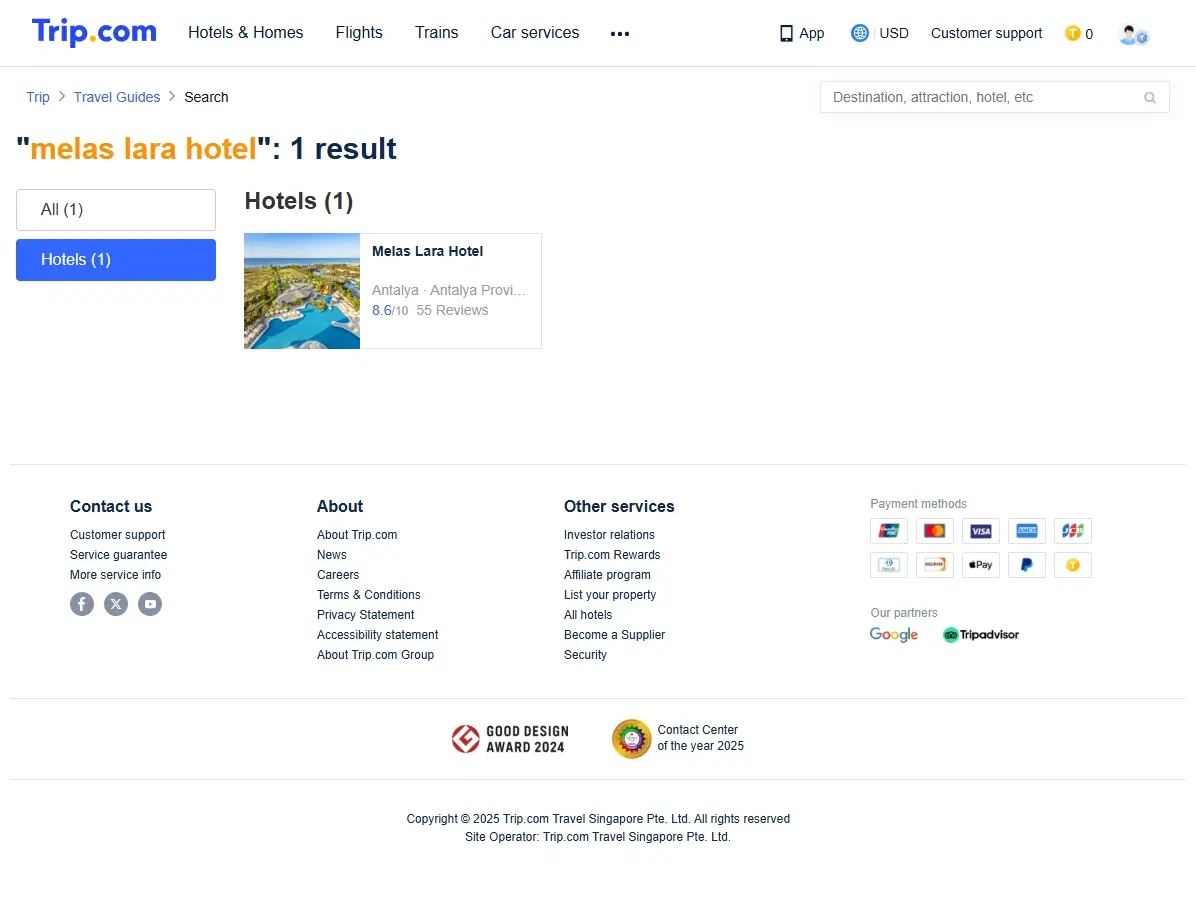
Task: Click the Trip Coins icon in header
Action: pyautogui.click(x=1072, y=33)
